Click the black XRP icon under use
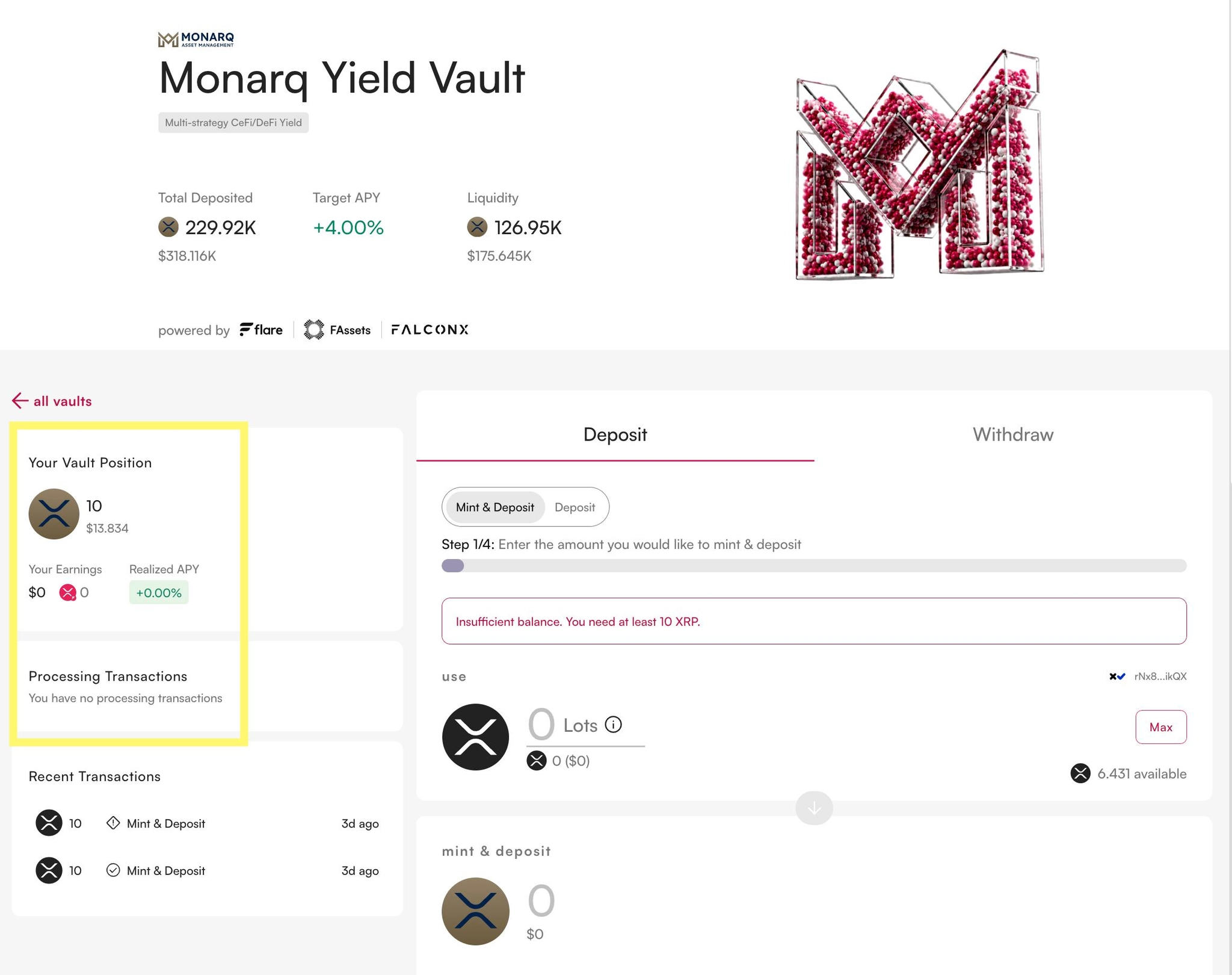Viewport: 1232px width, 975px height. (475, 737)
